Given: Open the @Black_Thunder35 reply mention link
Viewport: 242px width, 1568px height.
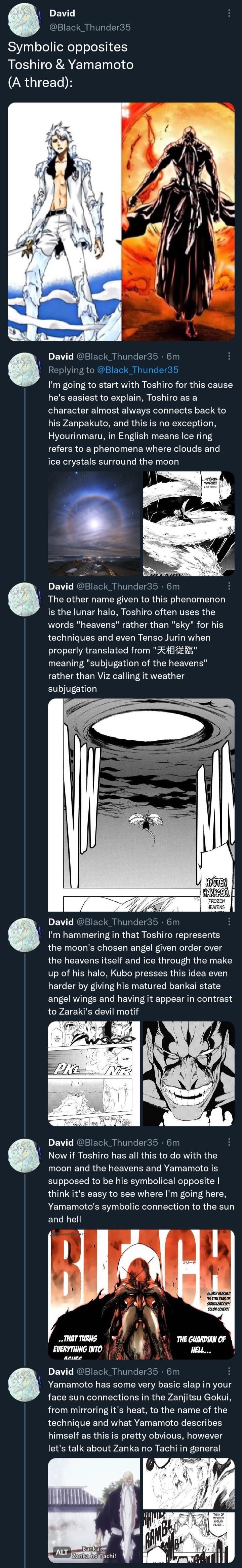Looking at the screenshot, I should 137,370.
